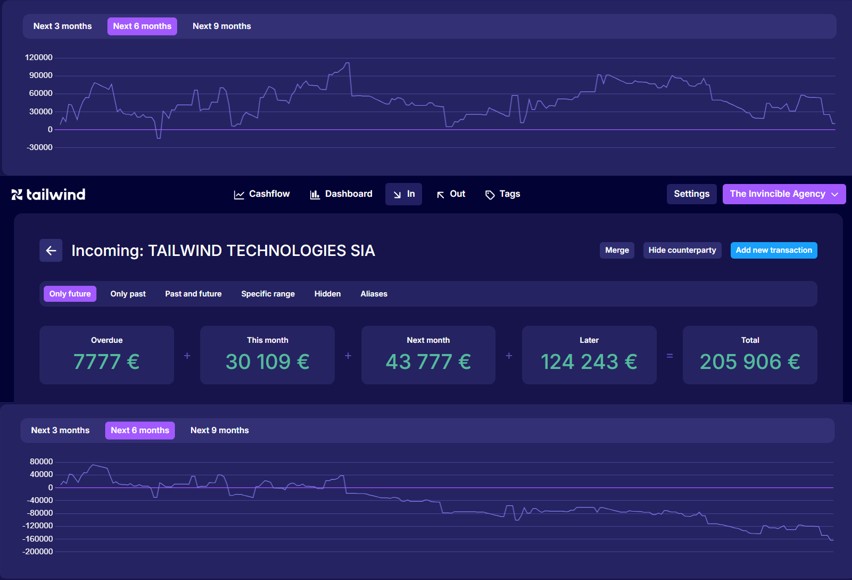Open the Tags page

click(x=503, y=194)
